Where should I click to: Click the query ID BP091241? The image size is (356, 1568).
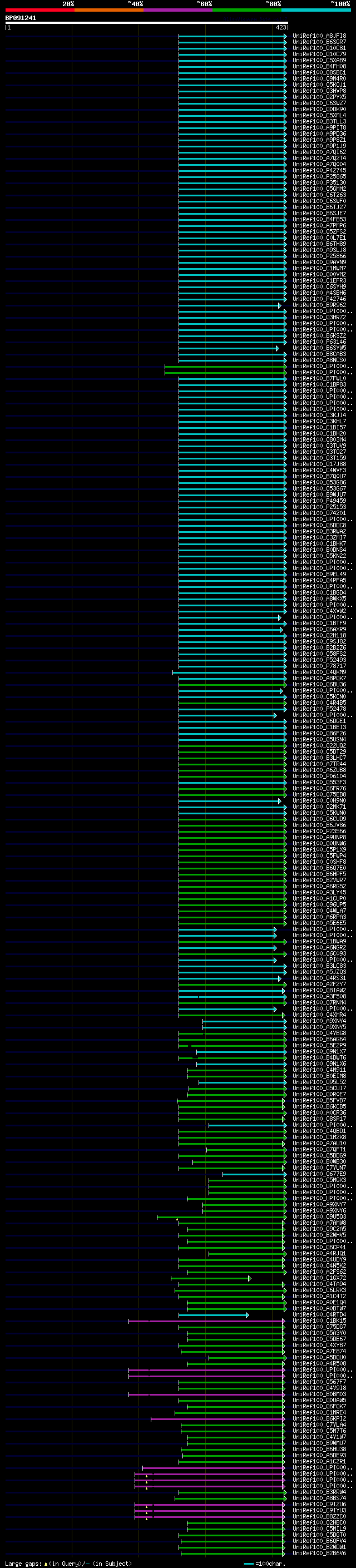[x=21, y=18]
